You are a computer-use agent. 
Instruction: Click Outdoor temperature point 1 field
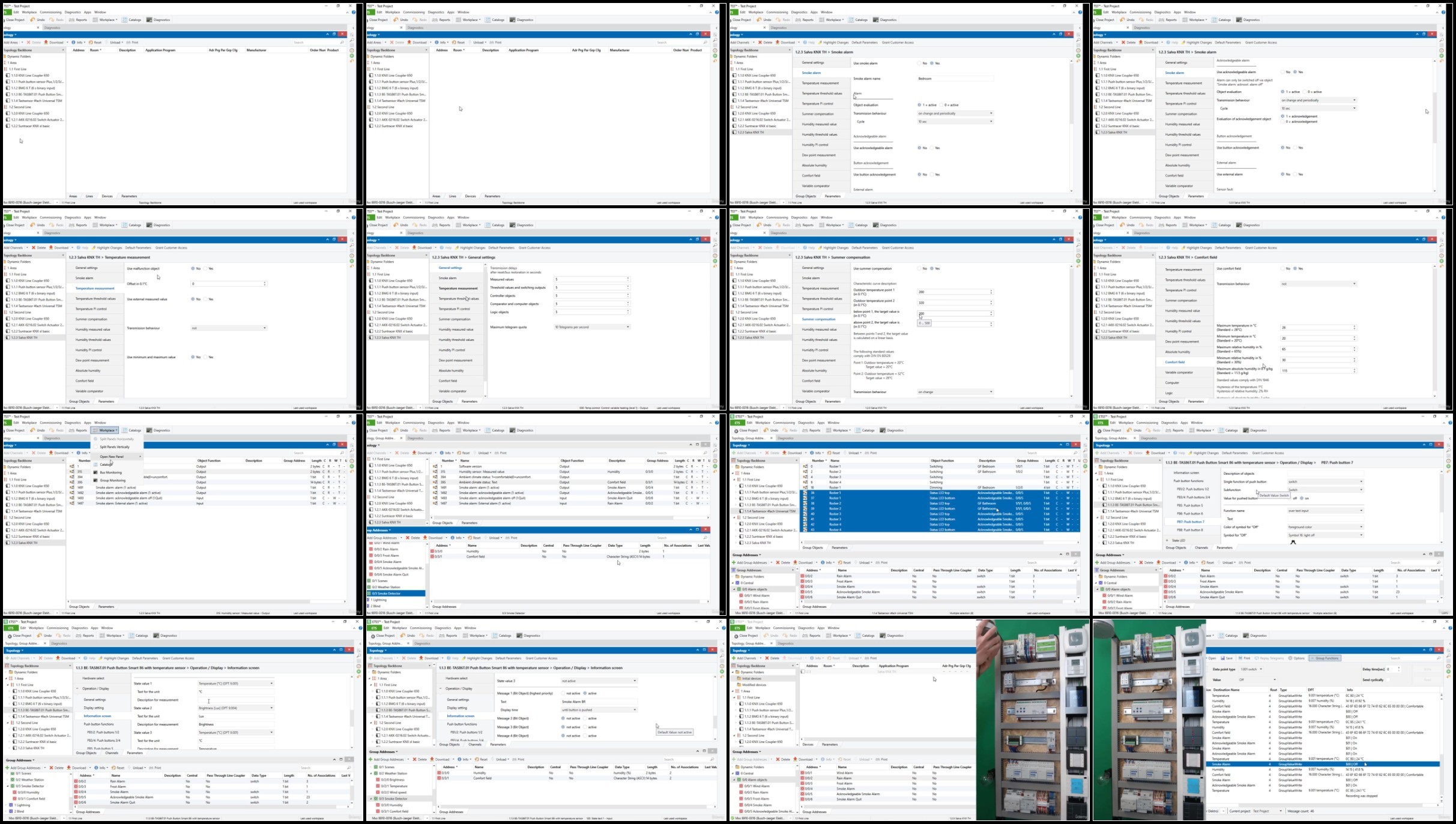[x=955, y=292]
